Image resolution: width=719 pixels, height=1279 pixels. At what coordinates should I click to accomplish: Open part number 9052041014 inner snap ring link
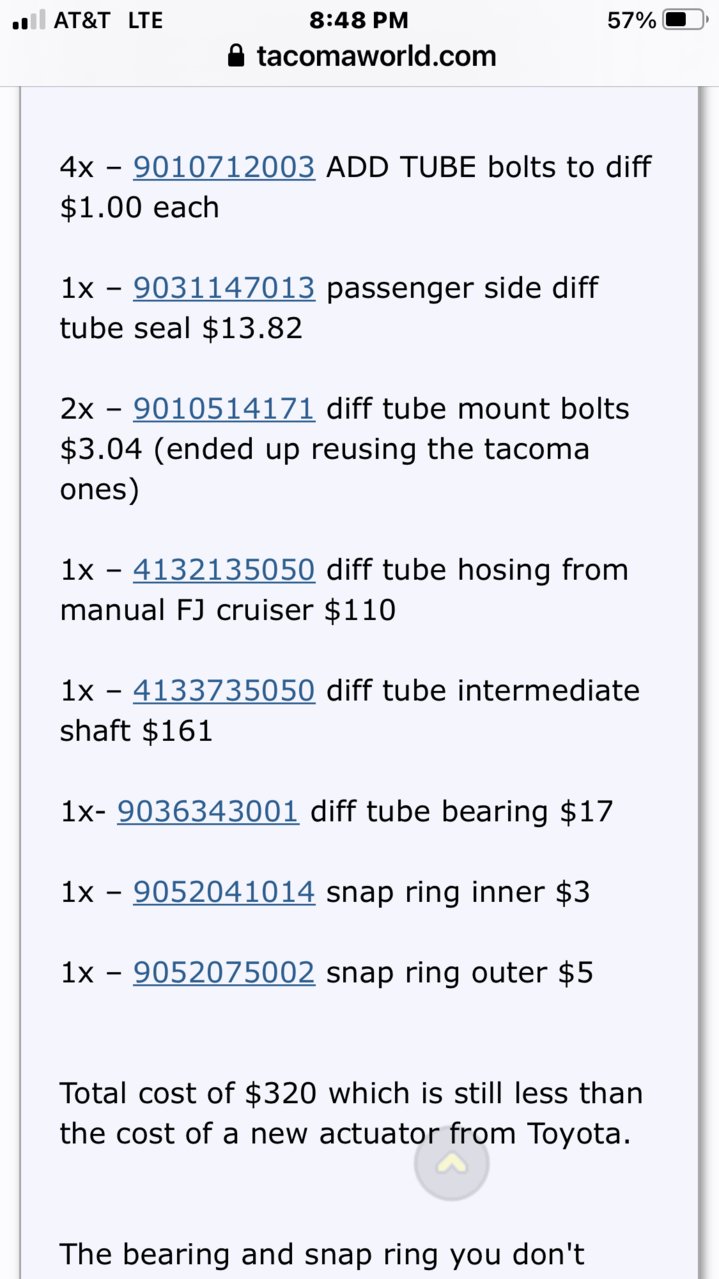click(x=224, y=892)
